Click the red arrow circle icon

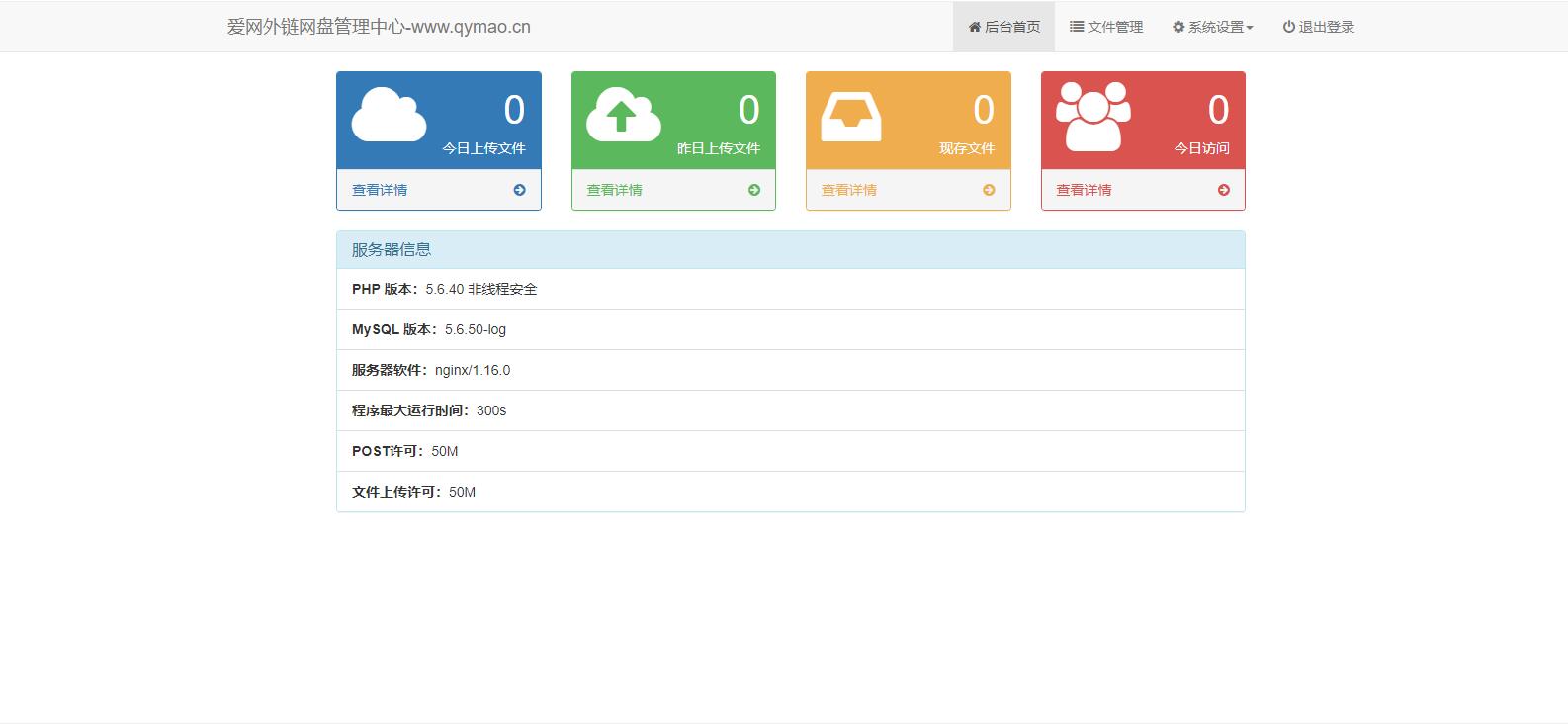coord(1224,190)
